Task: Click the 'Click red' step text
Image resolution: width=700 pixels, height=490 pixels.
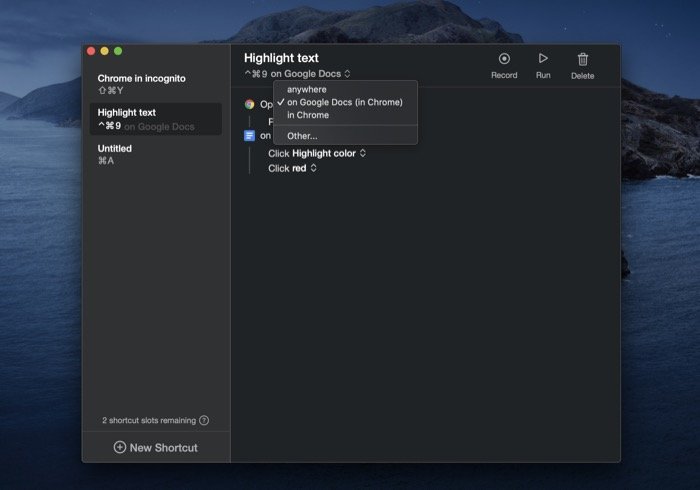Action: [x=287, y=168]
